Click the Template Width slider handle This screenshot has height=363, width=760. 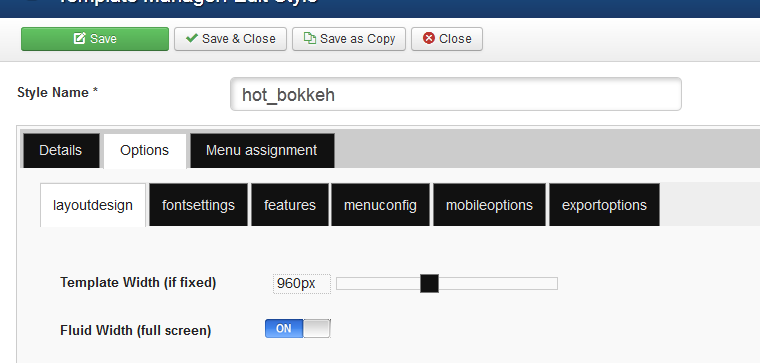tap(429, 284)
